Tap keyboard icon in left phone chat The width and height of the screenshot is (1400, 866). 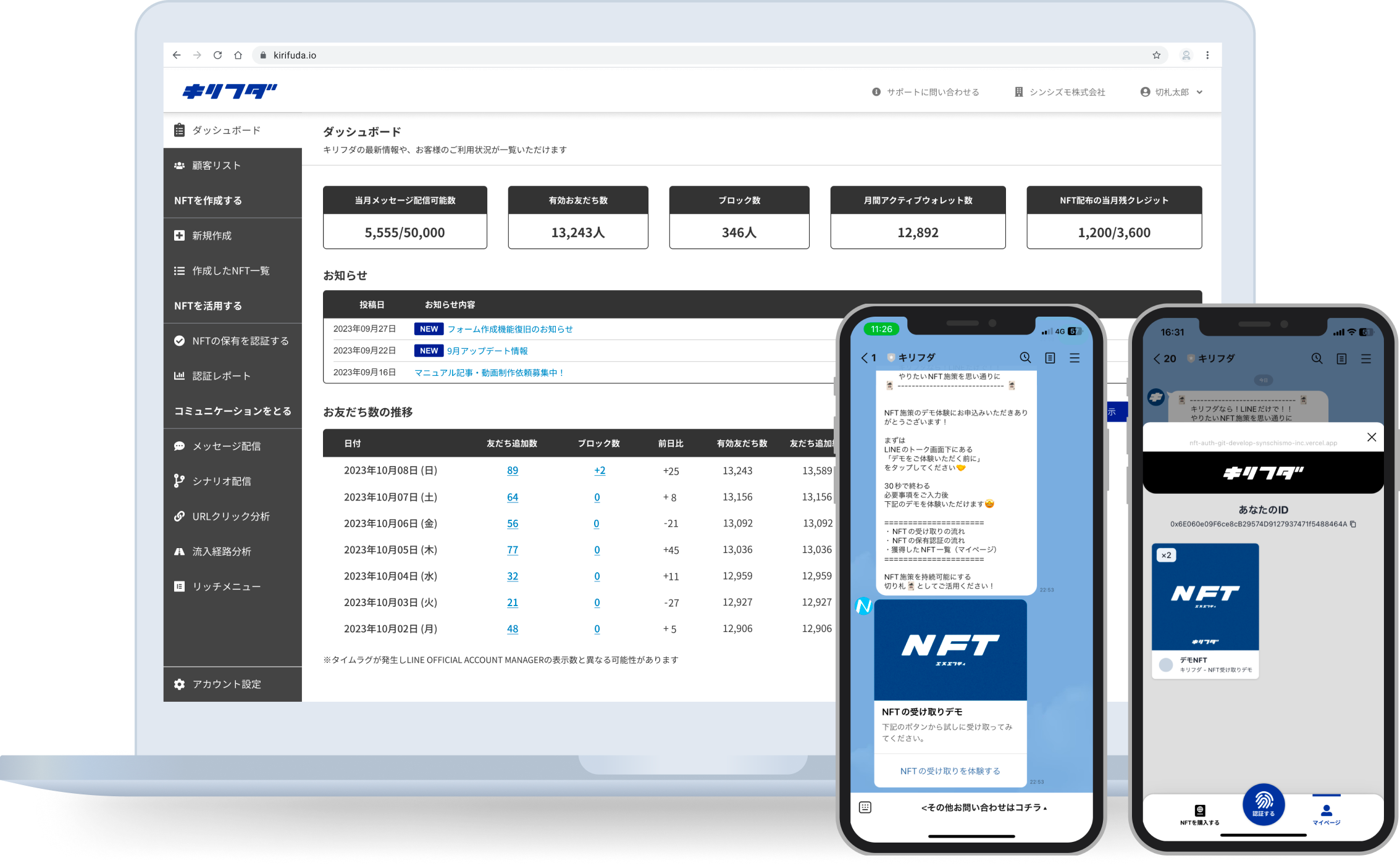coord(865,807)
